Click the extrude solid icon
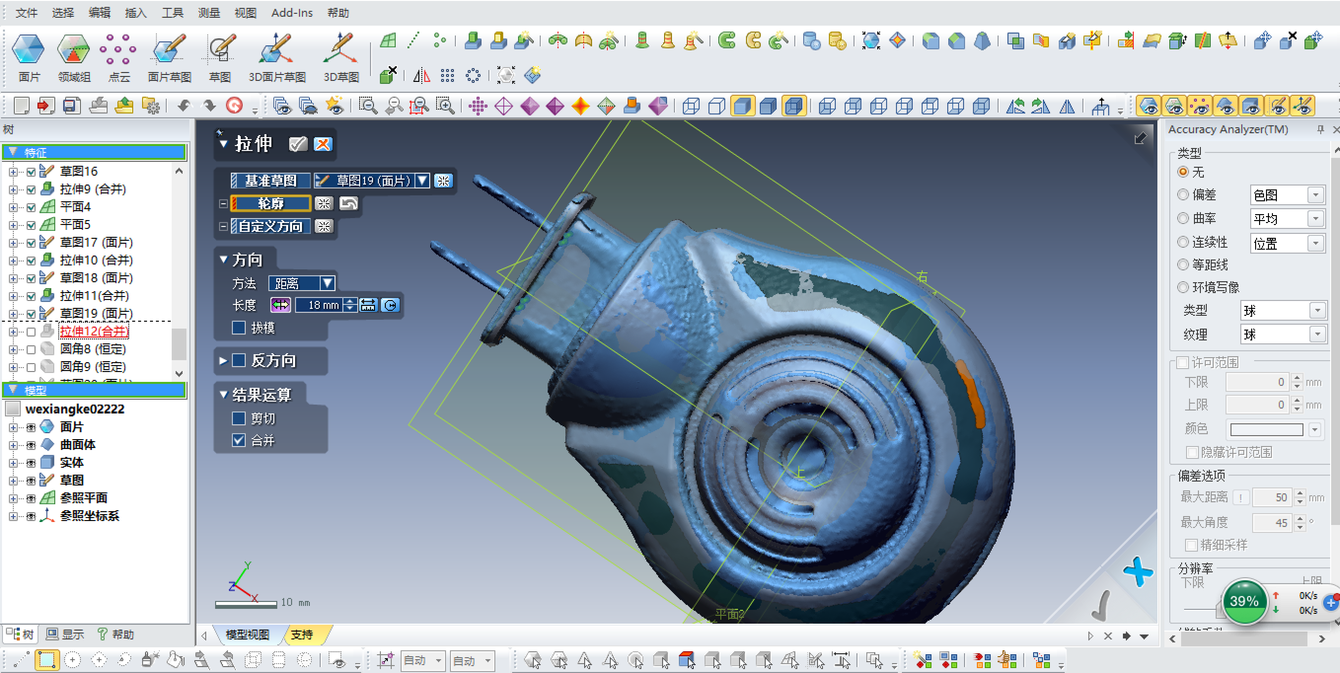This screenshot has height=673, width=1340. point(473,41)
